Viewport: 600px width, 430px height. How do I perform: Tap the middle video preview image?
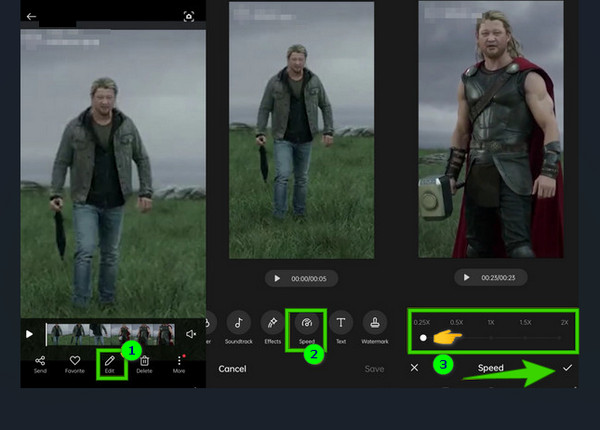(x=302, y=130)
